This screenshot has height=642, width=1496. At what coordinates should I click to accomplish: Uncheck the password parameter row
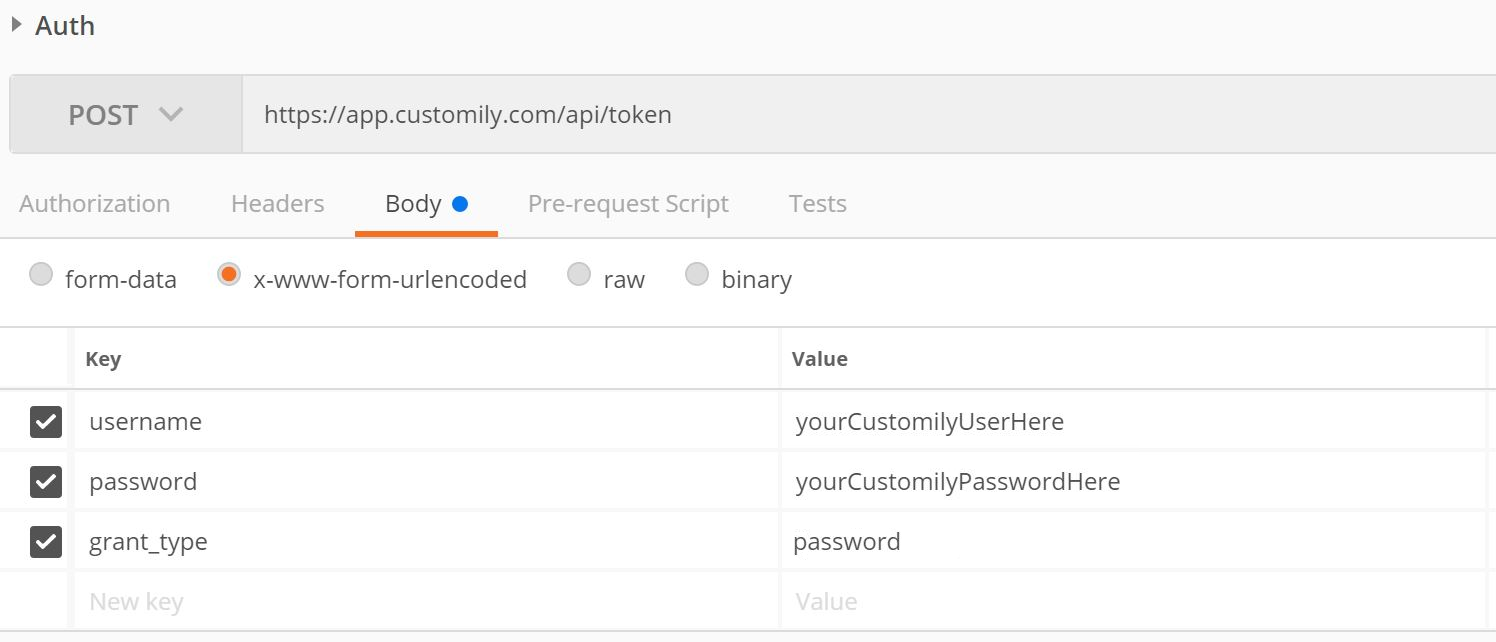pyautogui.click(x=44, y=481)
